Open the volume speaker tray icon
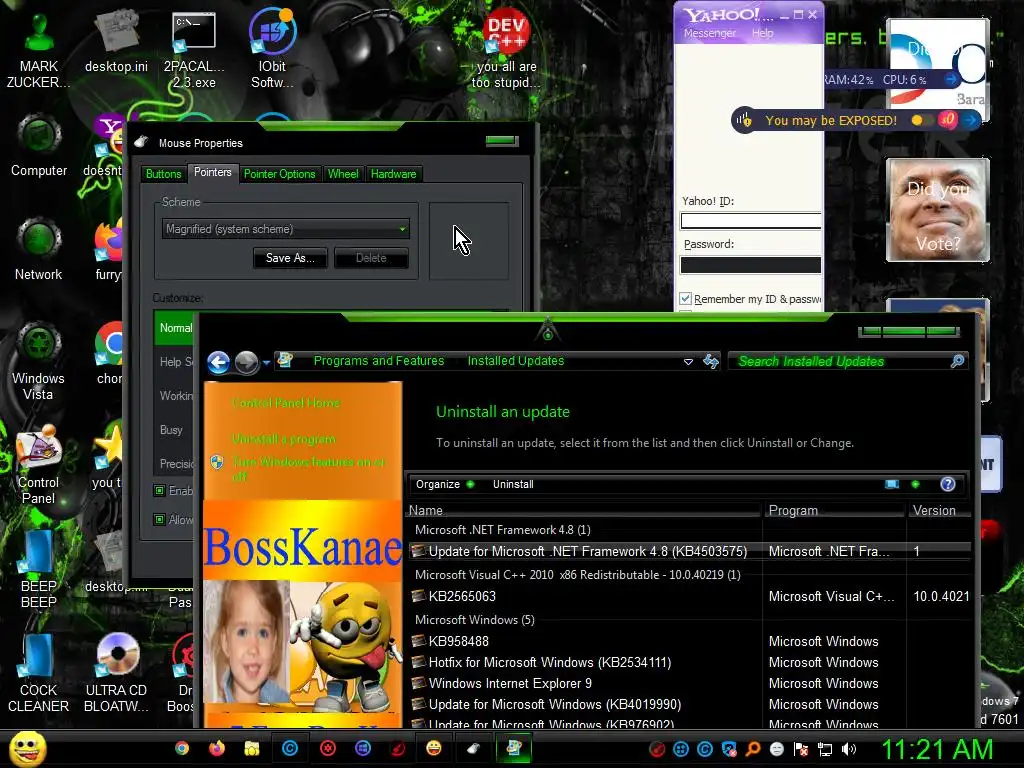Viewport: 1024px width, 768px height. pos(849,749)
